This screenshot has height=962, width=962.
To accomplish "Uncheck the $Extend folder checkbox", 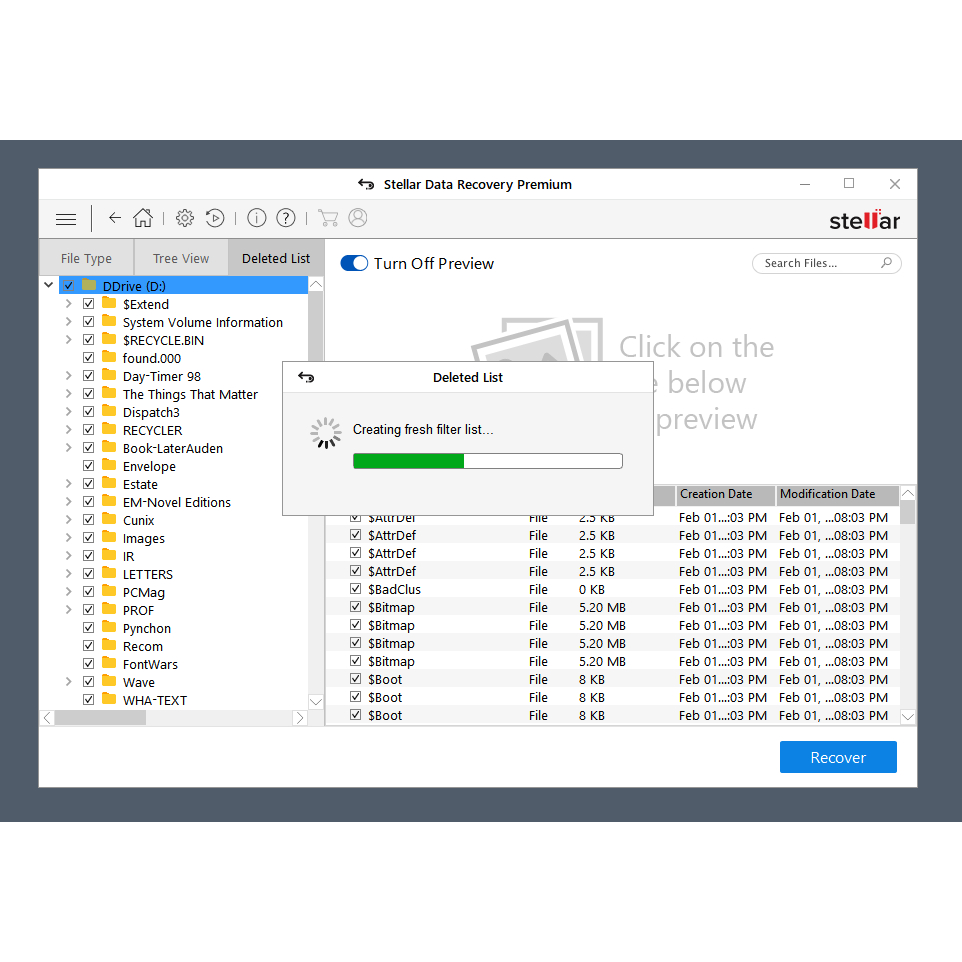I will point(89,304).
